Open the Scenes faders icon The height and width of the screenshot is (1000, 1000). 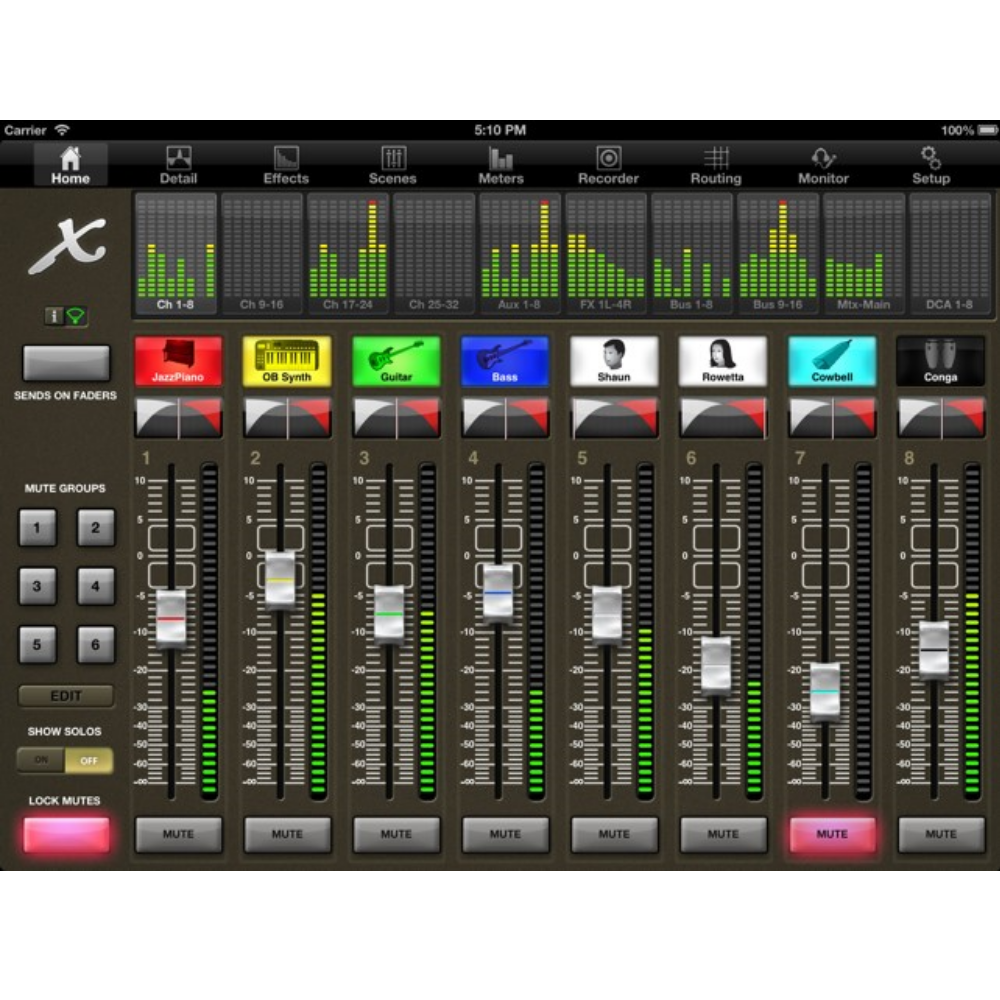393,159
